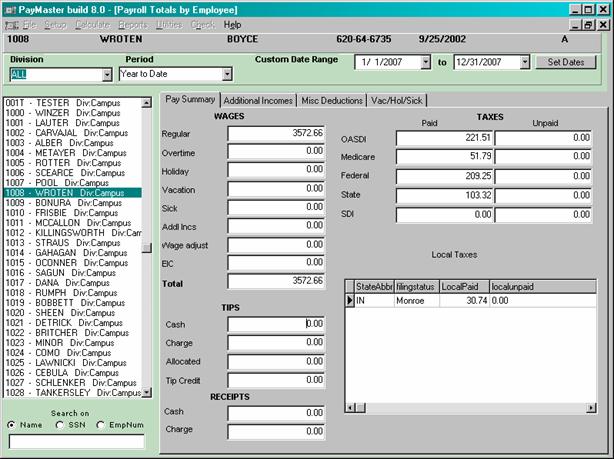Select employee 001T - TESTER in list
The image size is (614, 459).
tap(72, 103)
